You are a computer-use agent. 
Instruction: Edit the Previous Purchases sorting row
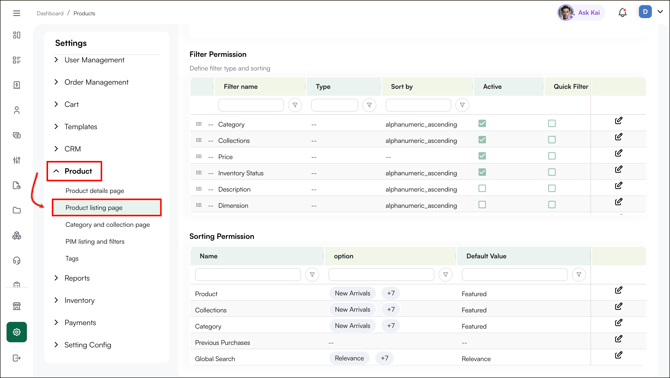click(x=618, y=339)
